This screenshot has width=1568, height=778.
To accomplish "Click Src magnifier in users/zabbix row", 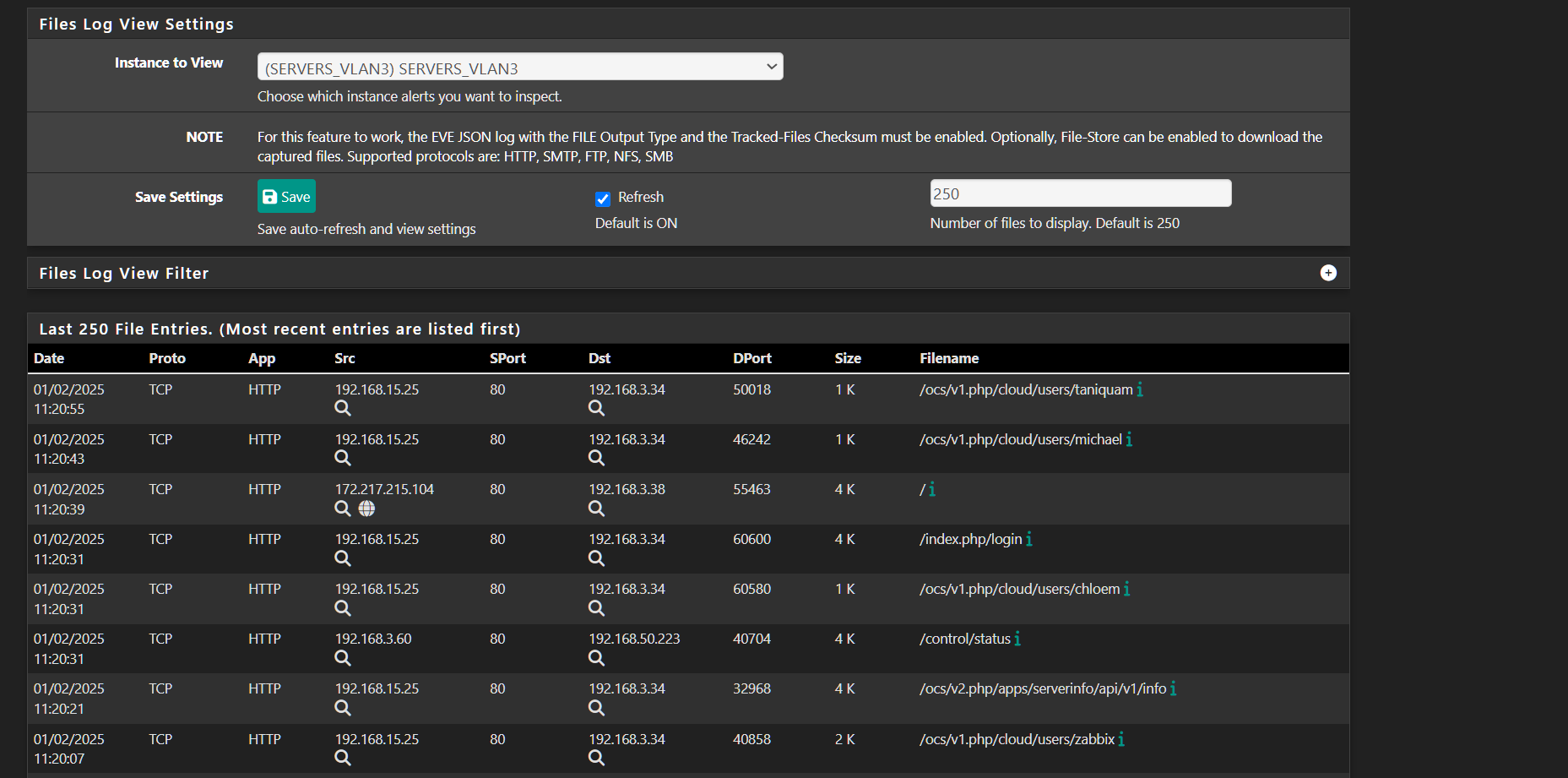I will point(342,758).
